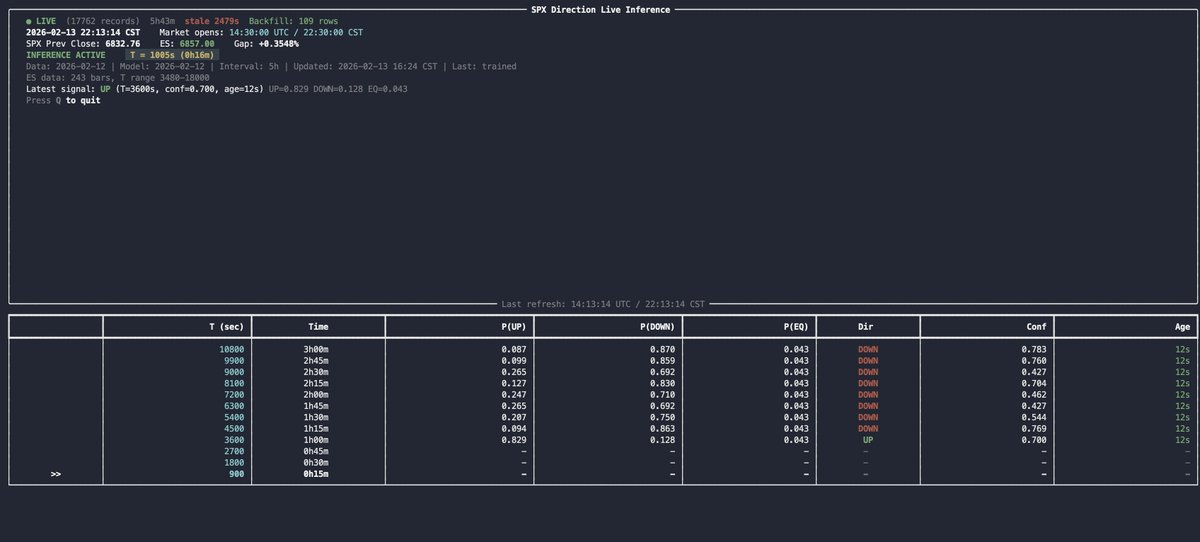The image size is (1200, 542).
Task: Click the 12s Age cell in the 10800 row
Action: pyautogui.click(x=1183, y=349)
